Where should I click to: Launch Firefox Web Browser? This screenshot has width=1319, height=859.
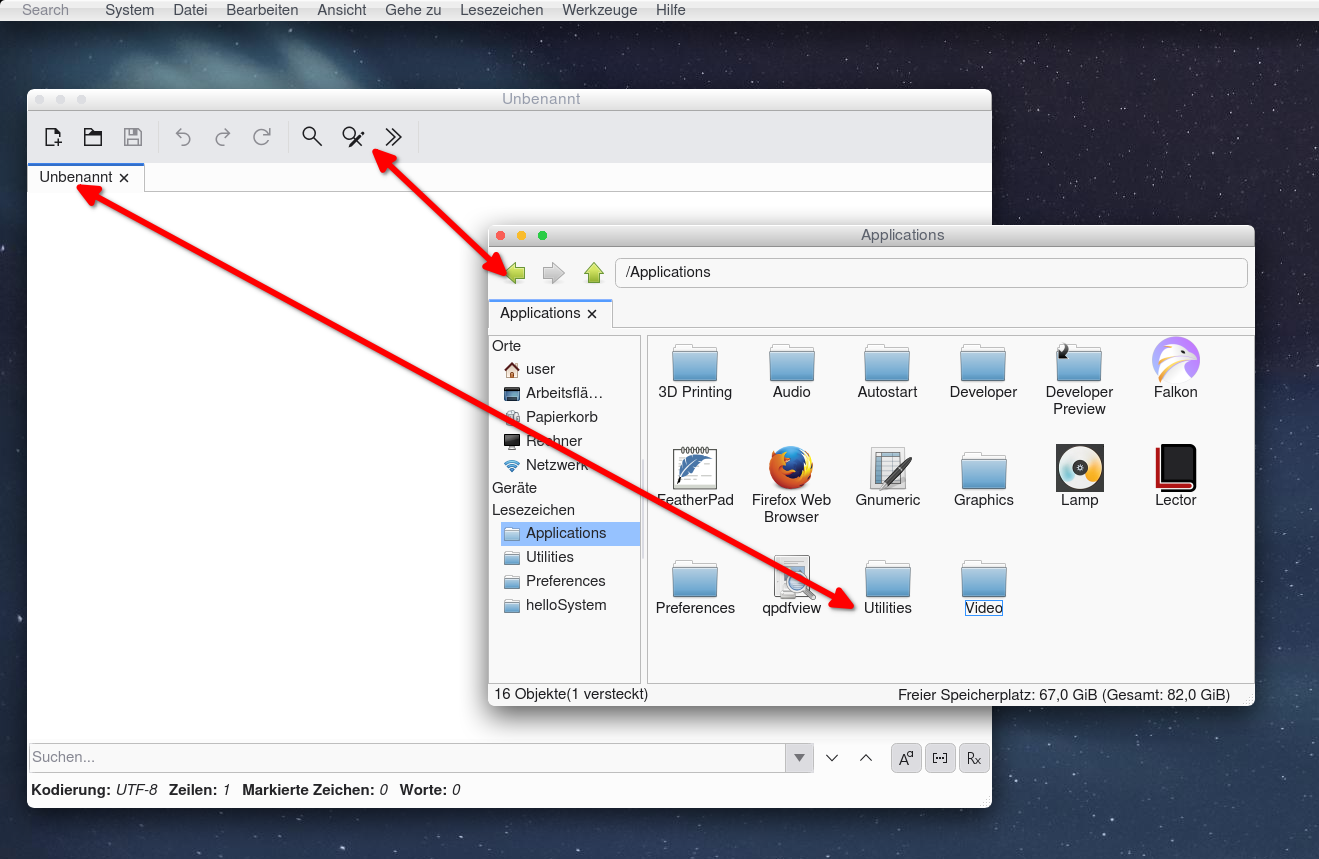[x=791, y=467]
